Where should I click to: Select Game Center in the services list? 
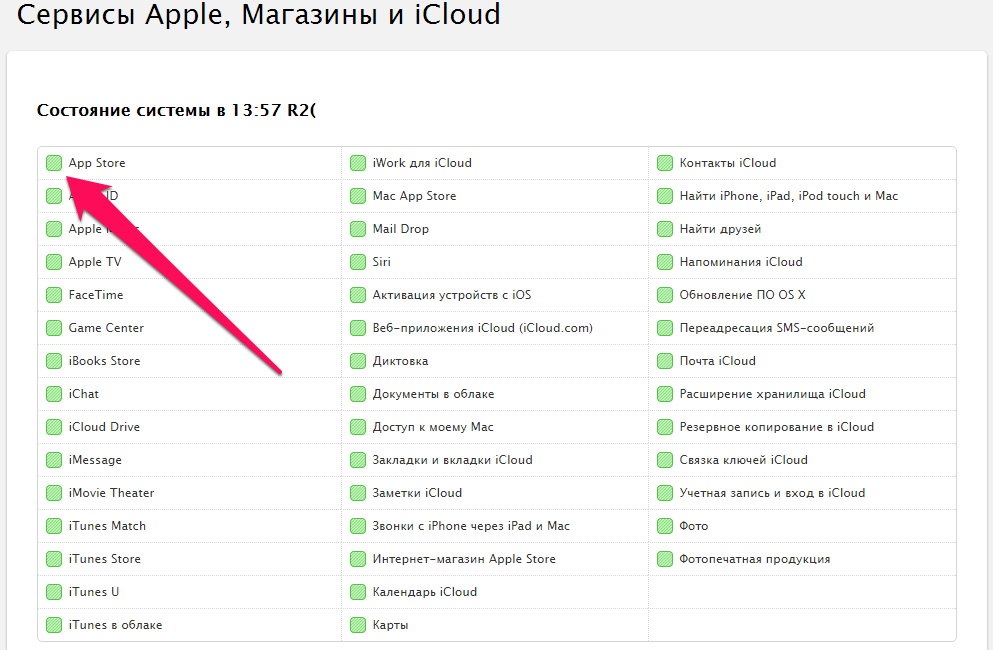[106, 328]
